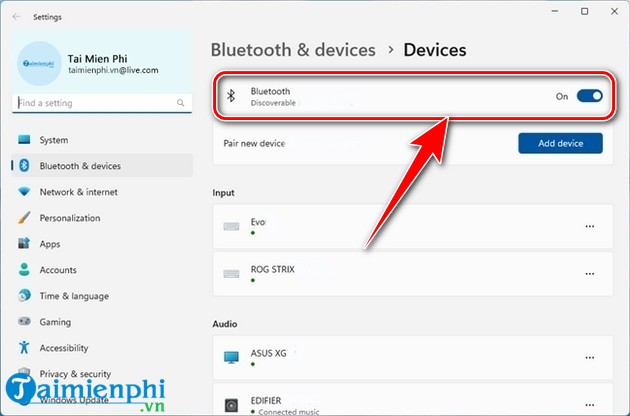Click the Pair new device label
The height and width of the screenshot is (416, 630).
click(254, 143)
